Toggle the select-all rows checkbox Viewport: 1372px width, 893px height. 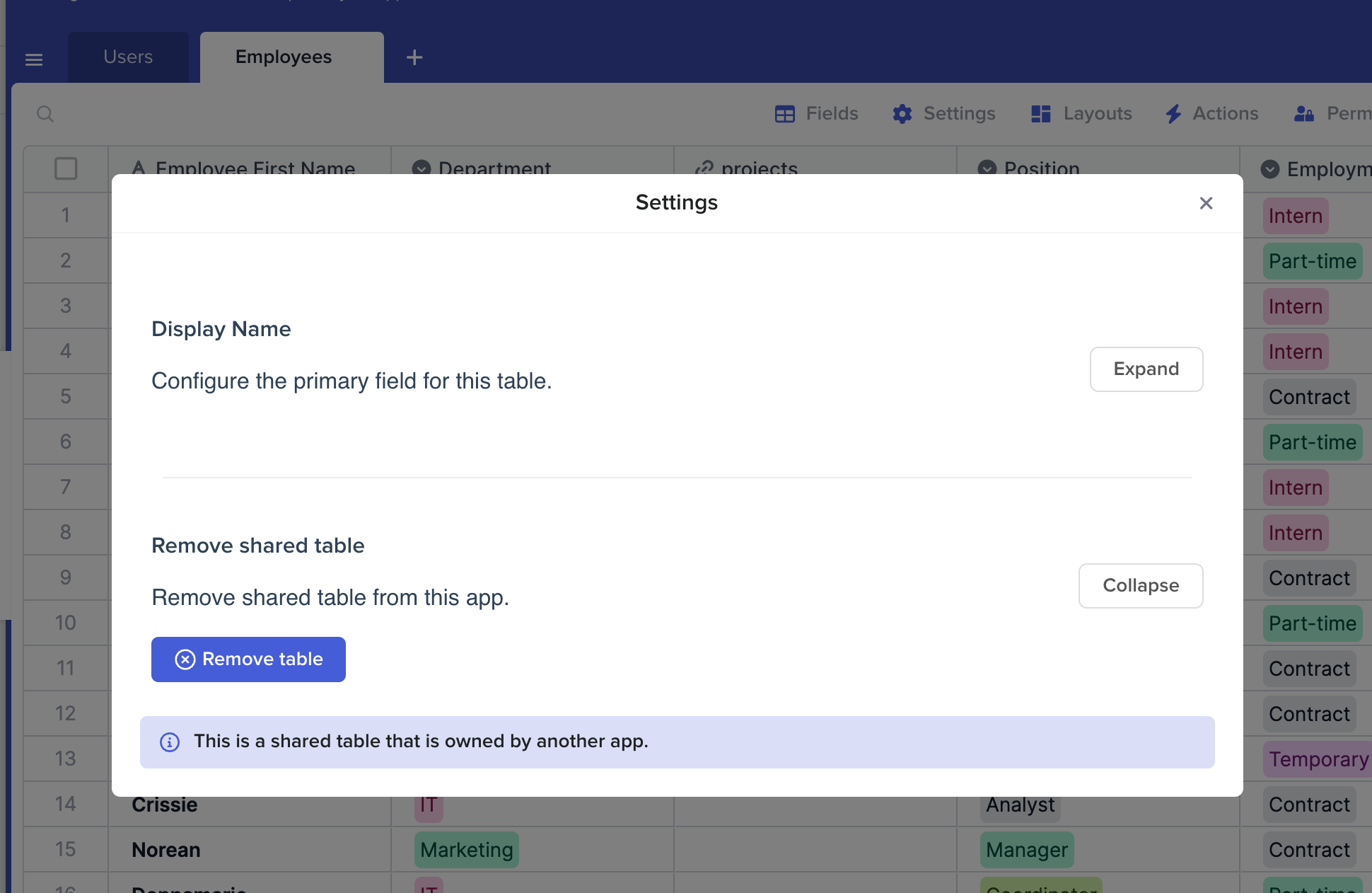coord(66,168)
